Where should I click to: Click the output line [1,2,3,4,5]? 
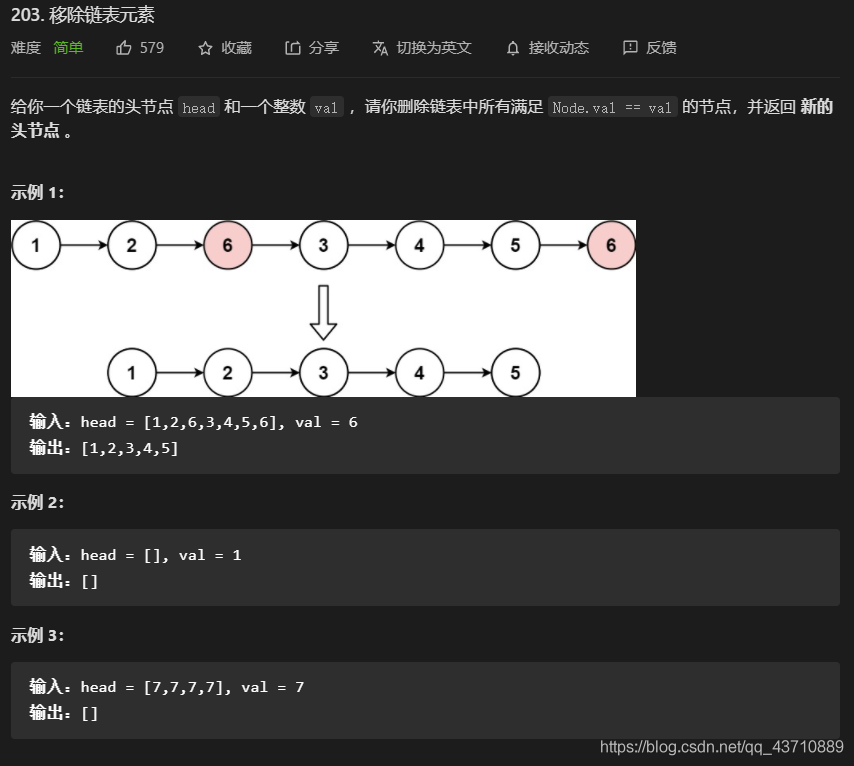pyautogui.click(x=103, y=448)
